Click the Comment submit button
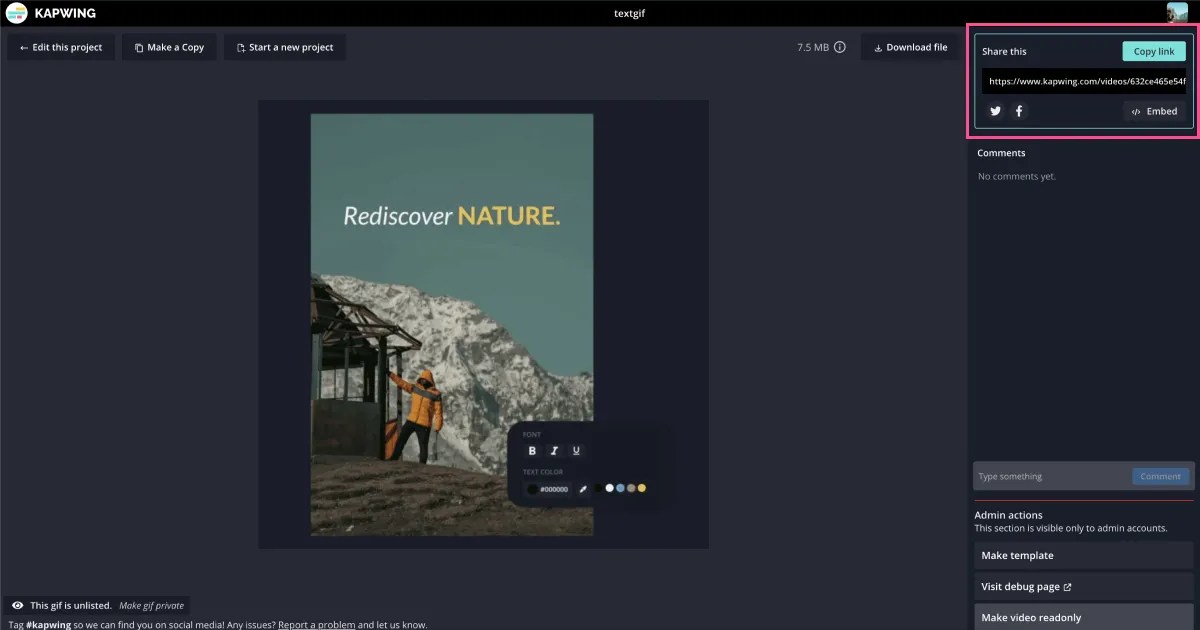 point(1160,476)
